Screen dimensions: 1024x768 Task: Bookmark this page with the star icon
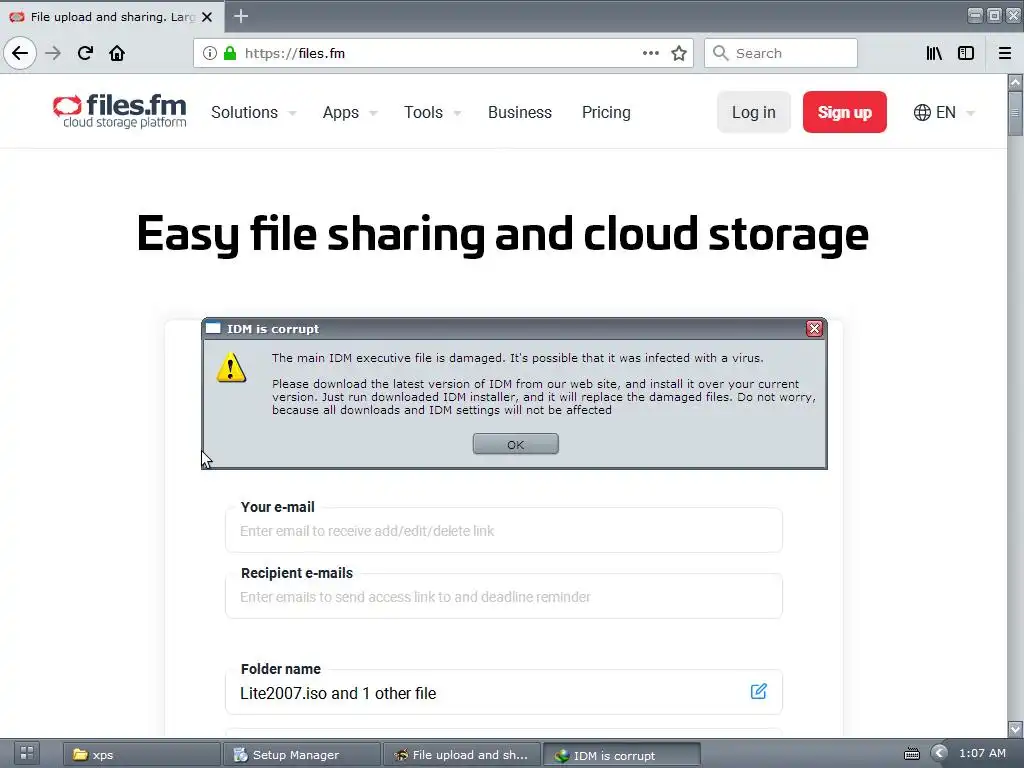pos(679,53)
